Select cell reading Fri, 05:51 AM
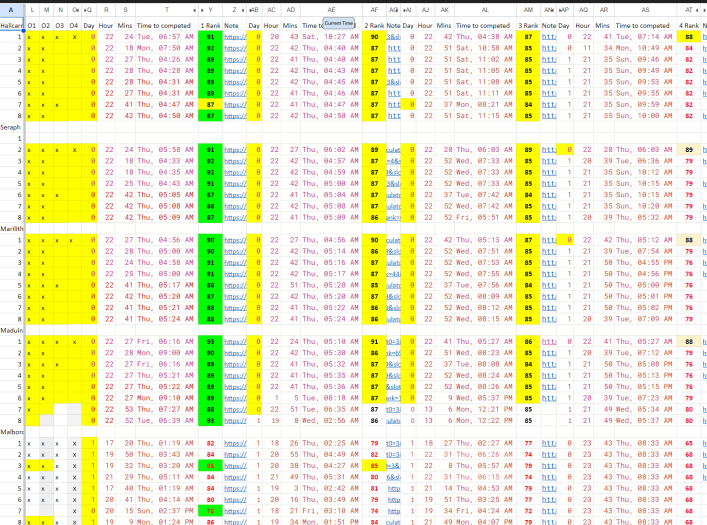The image size is (707, 525). 485,217
